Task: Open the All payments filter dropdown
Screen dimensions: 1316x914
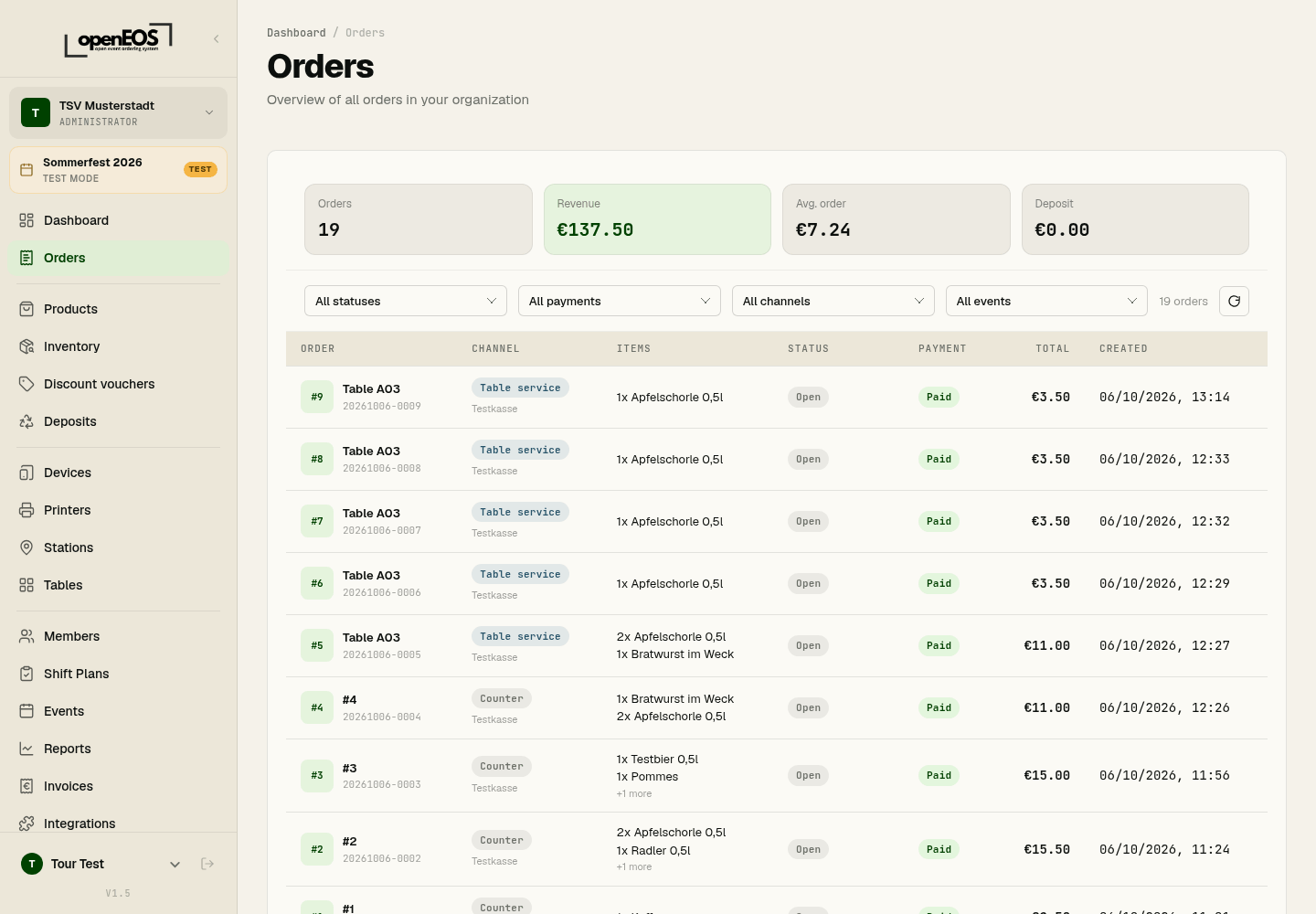Action: coord(620,301)
